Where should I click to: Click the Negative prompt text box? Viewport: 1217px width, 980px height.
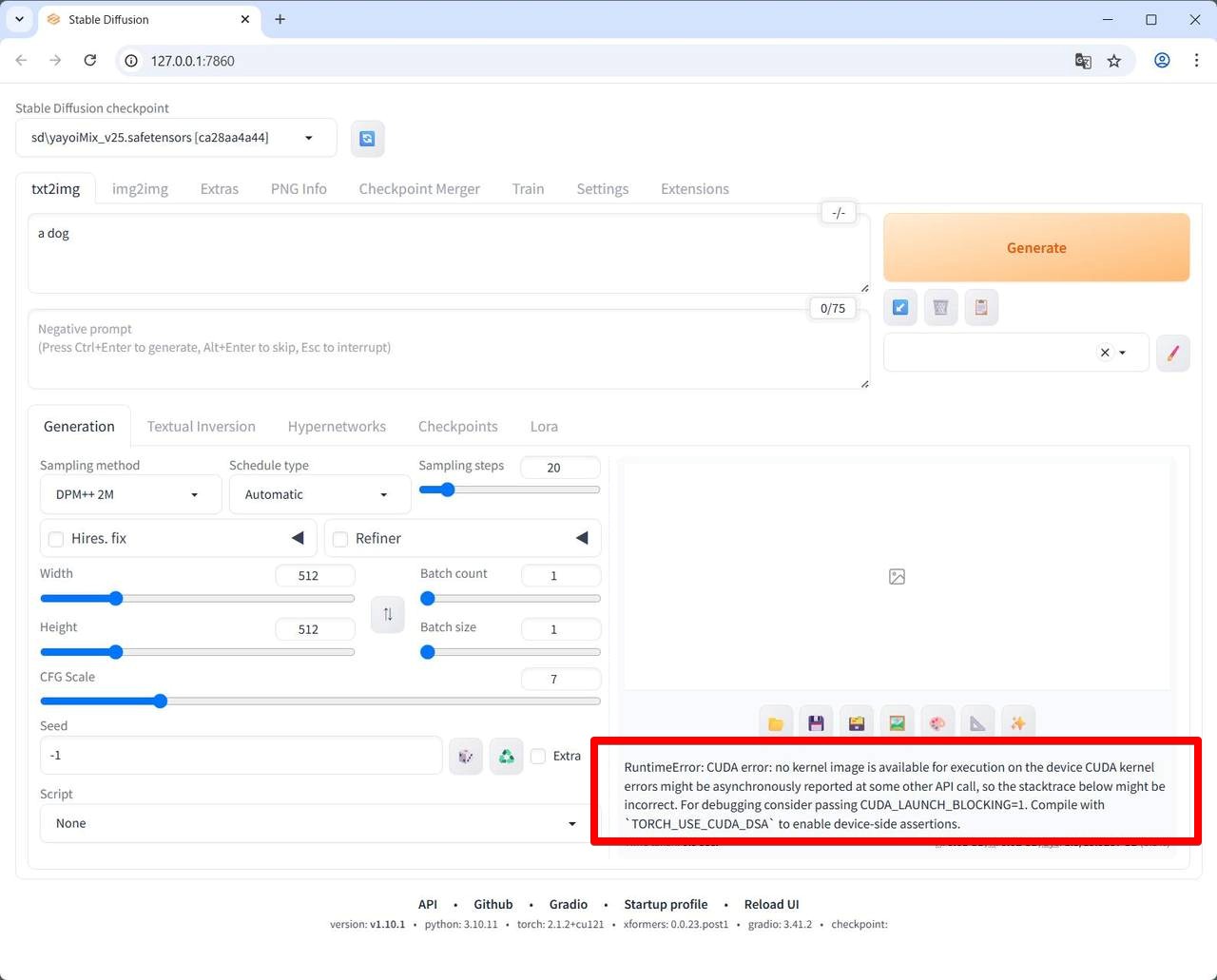pos(449,349)
